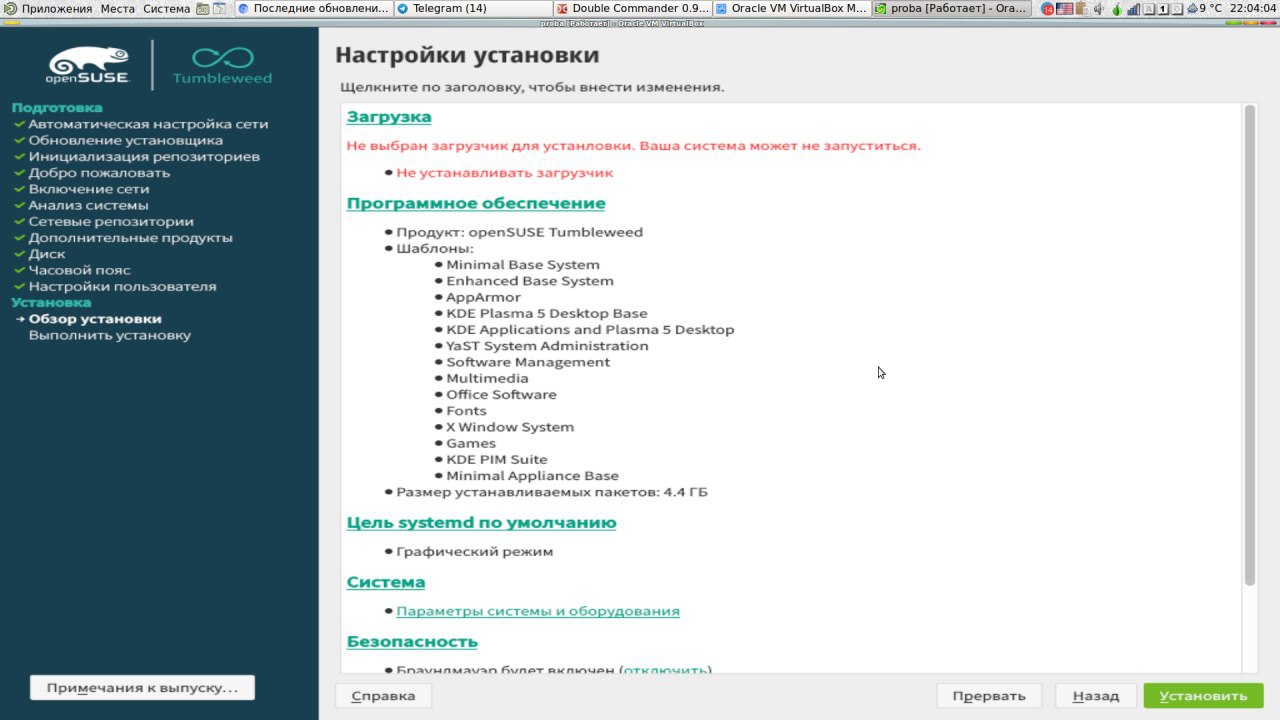Viewport: 1280px width, 720px height.
Task: Open the Места menu
Action: coord(117,8)
